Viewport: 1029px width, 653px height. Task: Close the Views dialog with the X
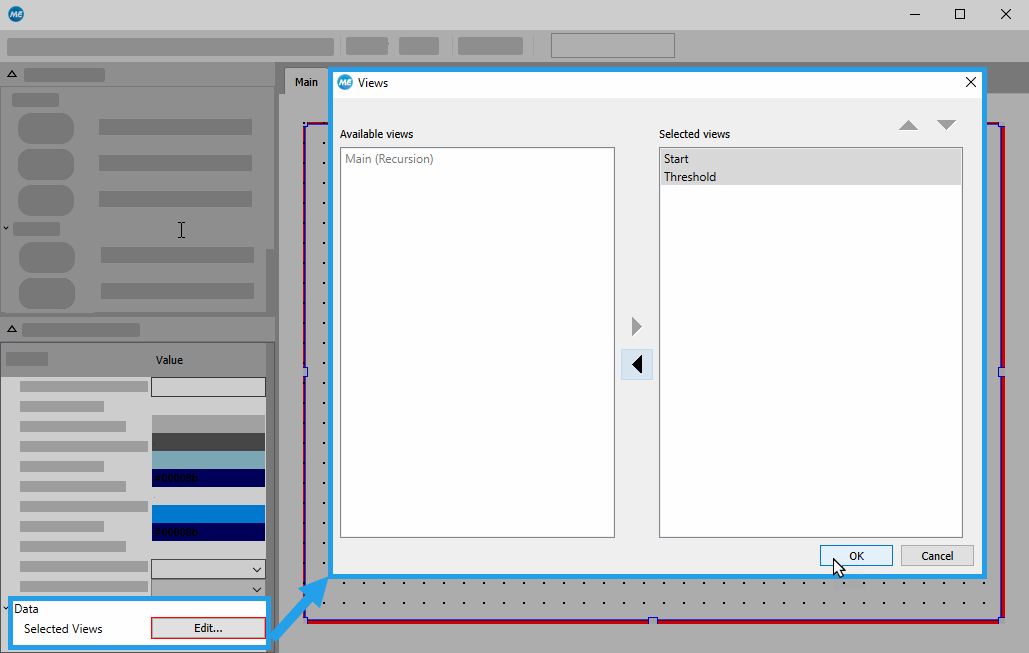tap(970, 83)
